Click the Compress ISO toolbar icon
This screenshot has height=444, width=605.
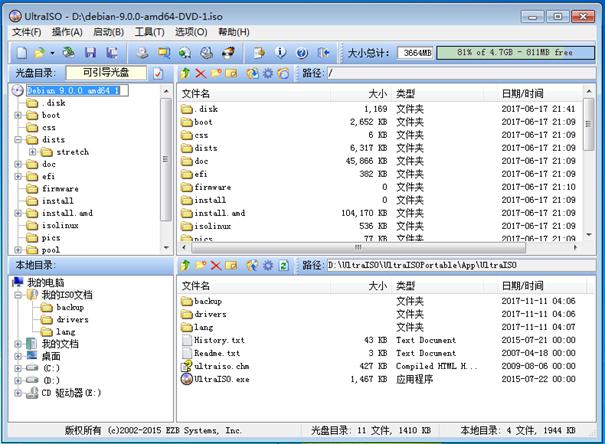pyautogui.click(x=164, y=53)
